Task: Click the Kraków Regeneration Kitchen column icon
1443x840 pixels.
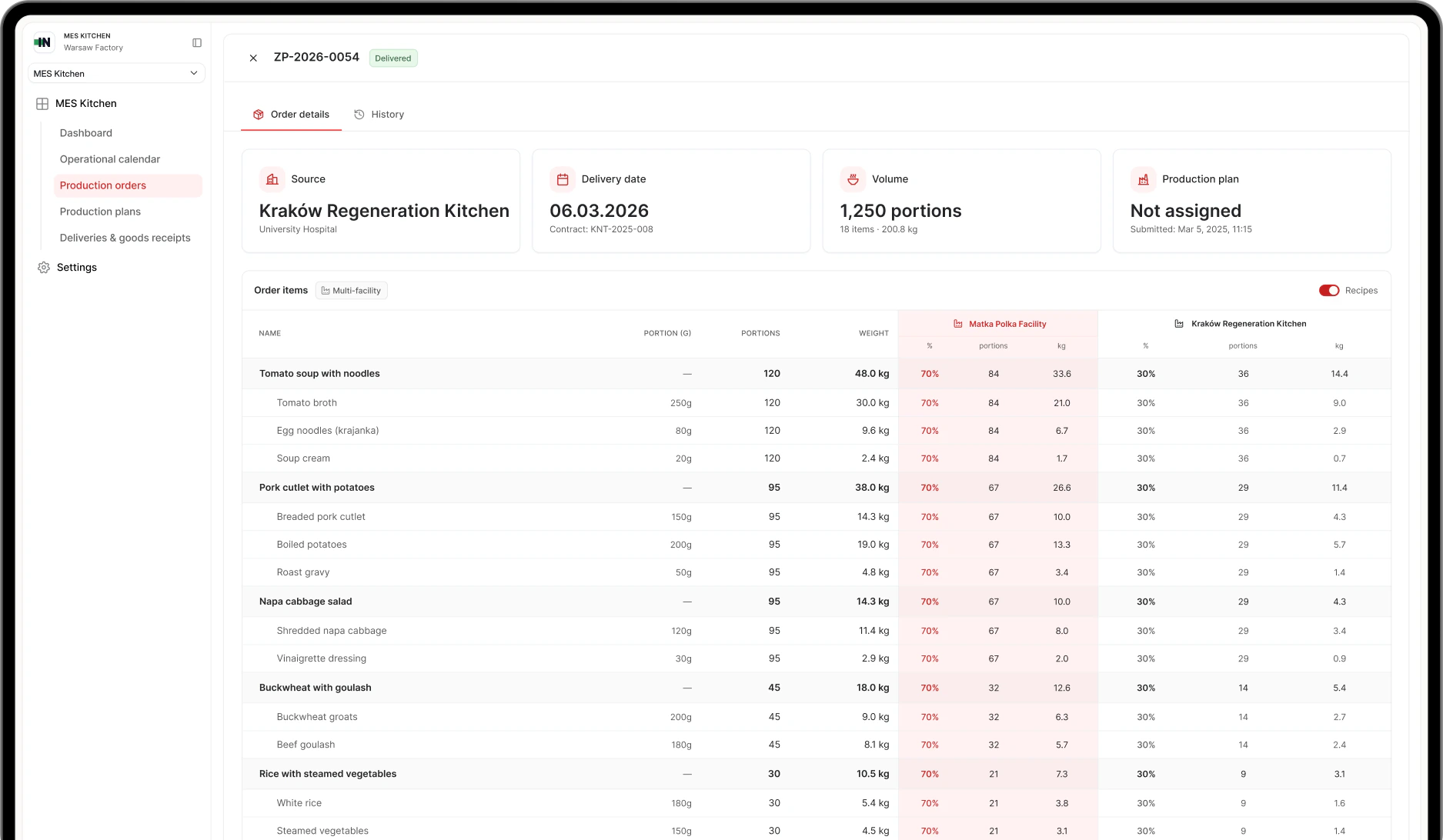Action: pos(1179,324)
